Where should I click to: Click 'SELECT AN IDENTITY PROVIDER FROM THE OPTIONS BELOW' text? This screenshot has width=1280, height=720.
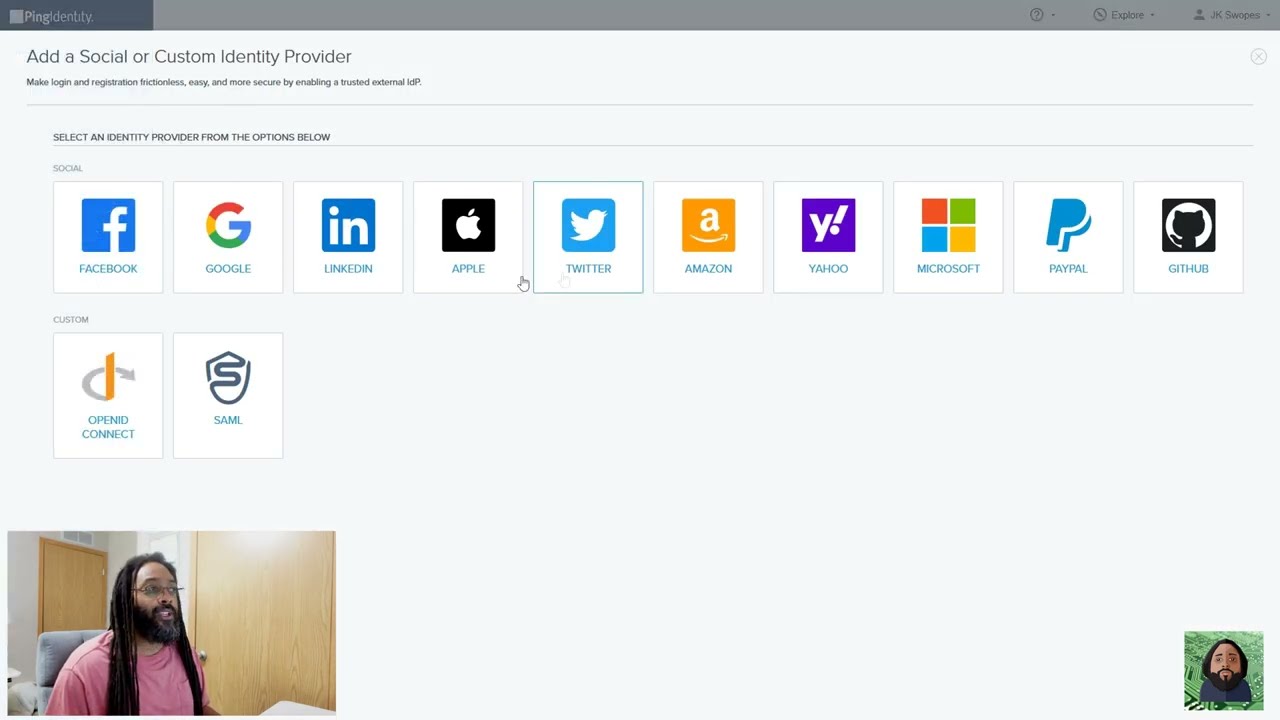click(x=191, y=137)
